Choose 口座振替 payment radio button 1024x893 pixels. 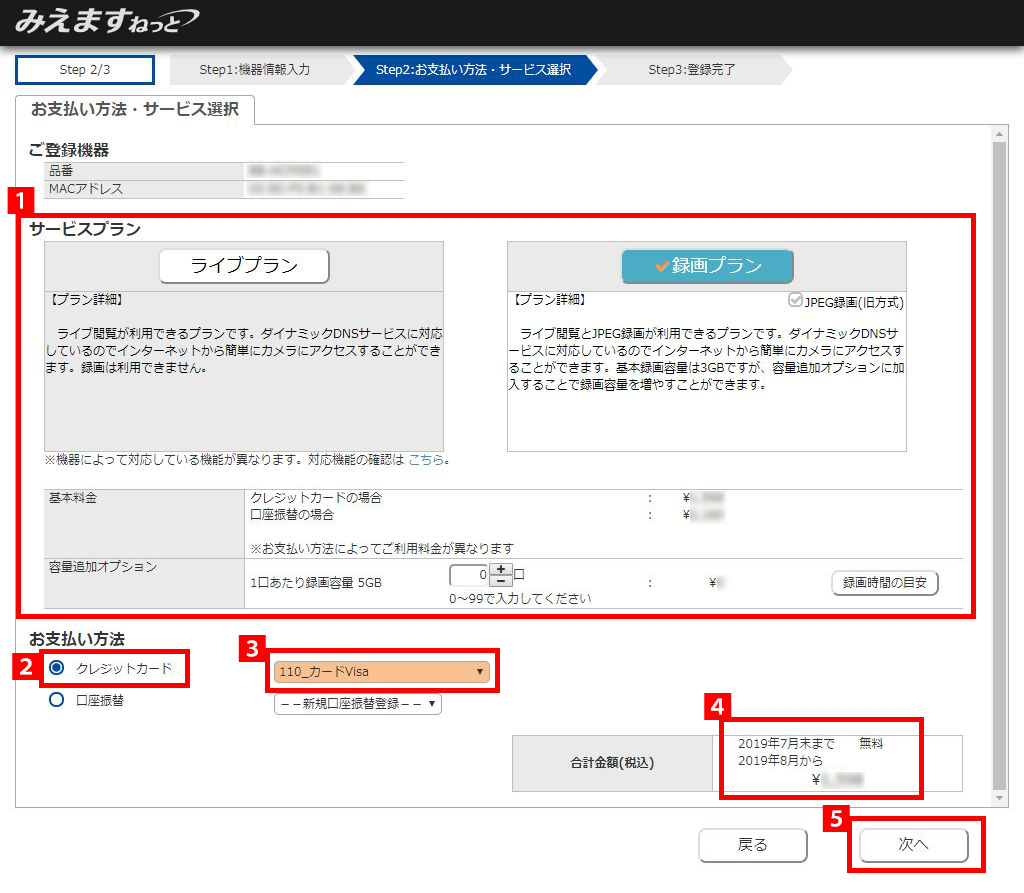(x=57, y=700)
